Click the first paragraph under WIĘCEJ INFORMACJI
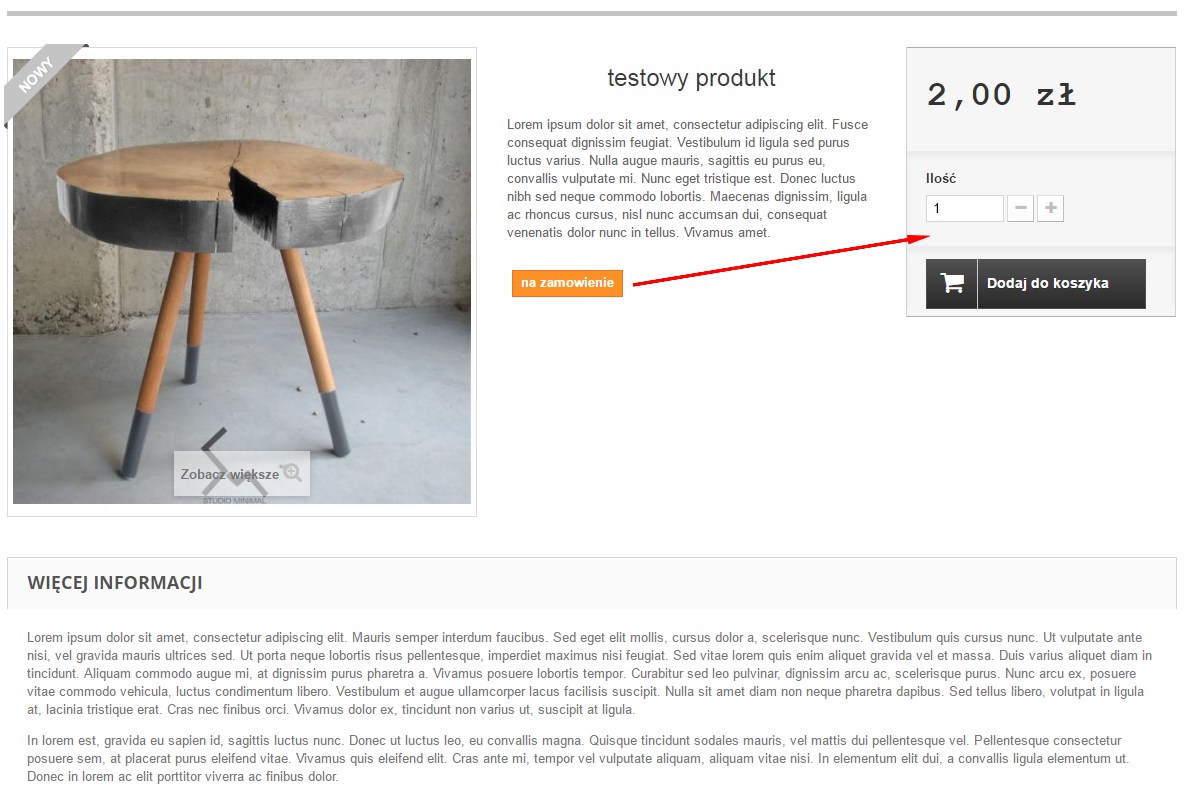 (589, 673)
